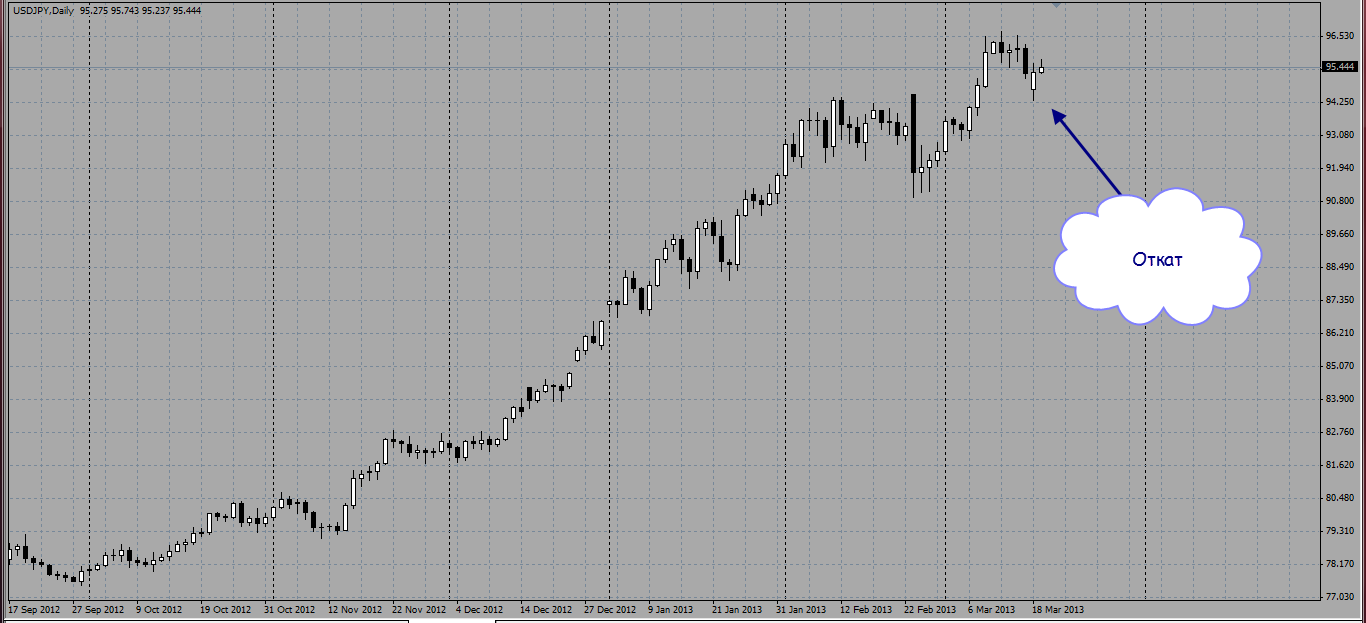This screenshot has height=623, width=1366.
Task: Click the current price label 95.444
Action: point(1339,67)
